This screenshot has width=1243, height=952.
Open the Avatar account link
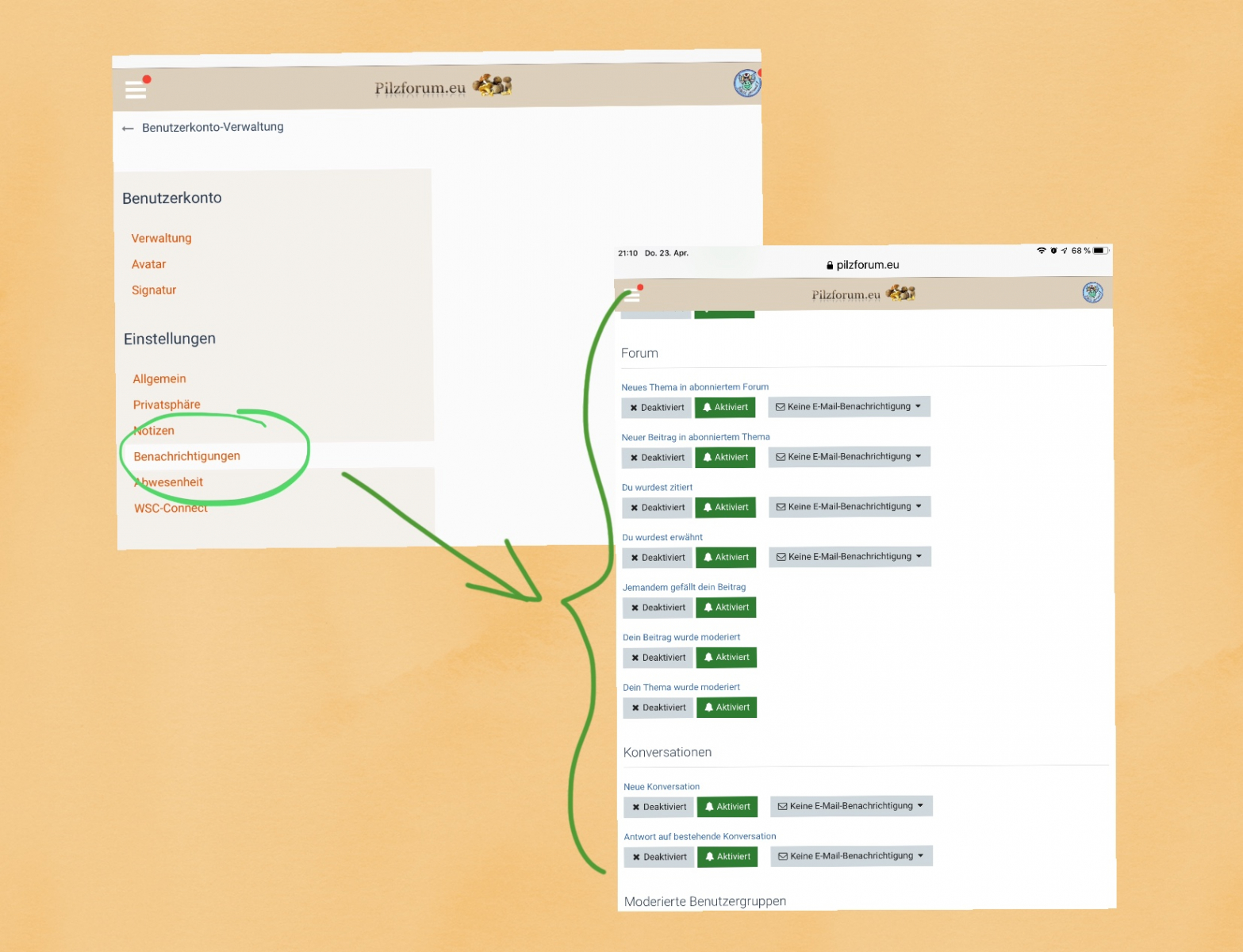click(x=148, y=264)
